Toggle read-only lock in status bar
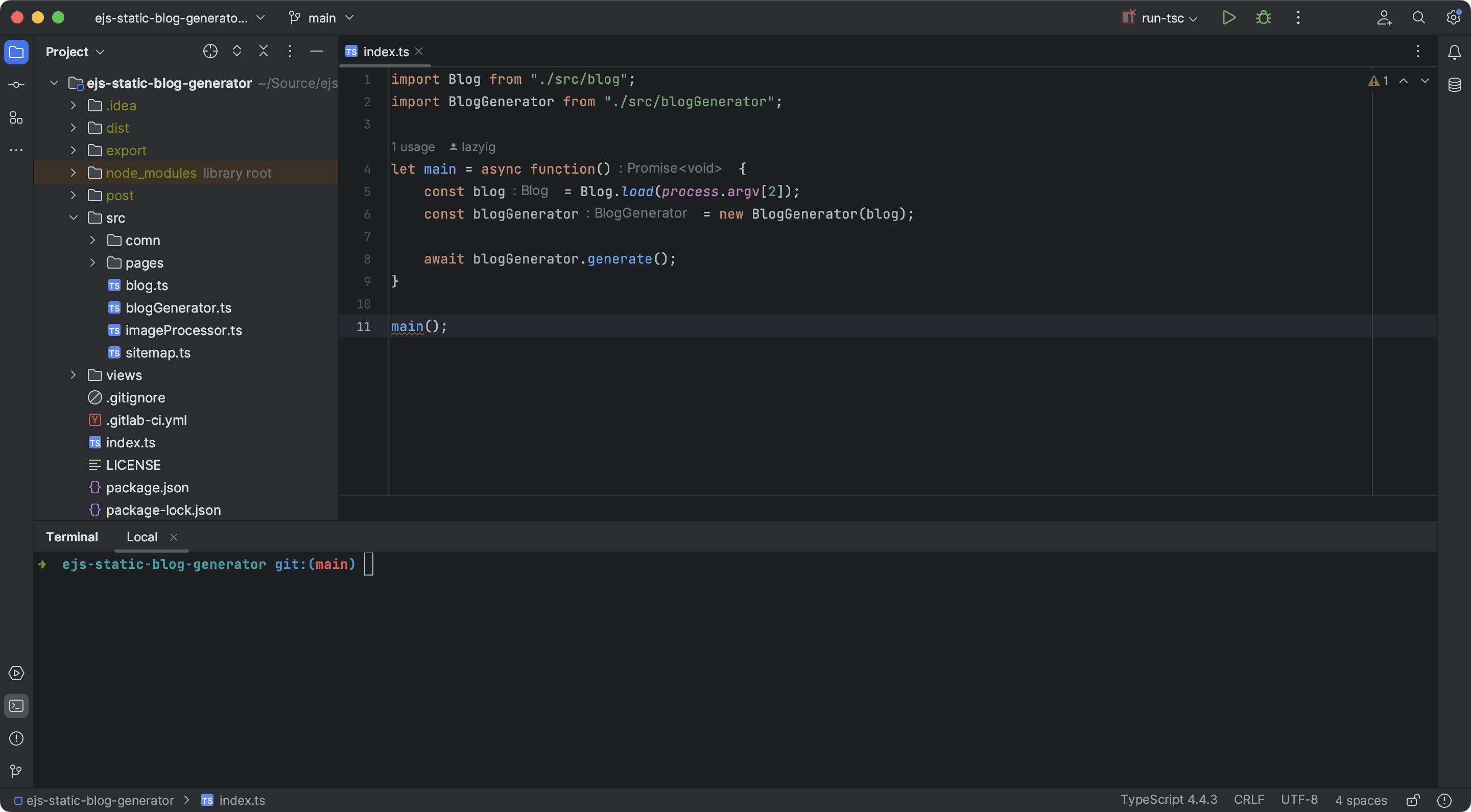The image size is (1471, 812). tap(1413, 800)
